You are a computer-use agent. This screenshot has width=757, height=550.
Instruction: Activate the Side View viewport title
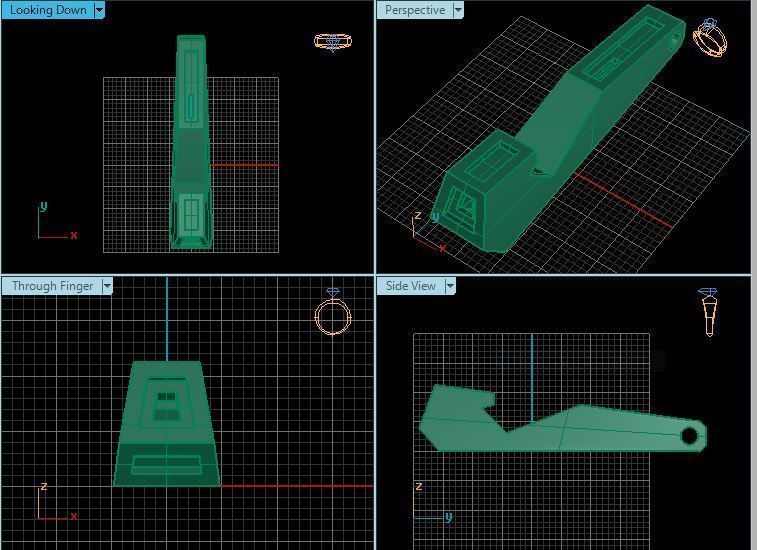(x=411, y=286)
